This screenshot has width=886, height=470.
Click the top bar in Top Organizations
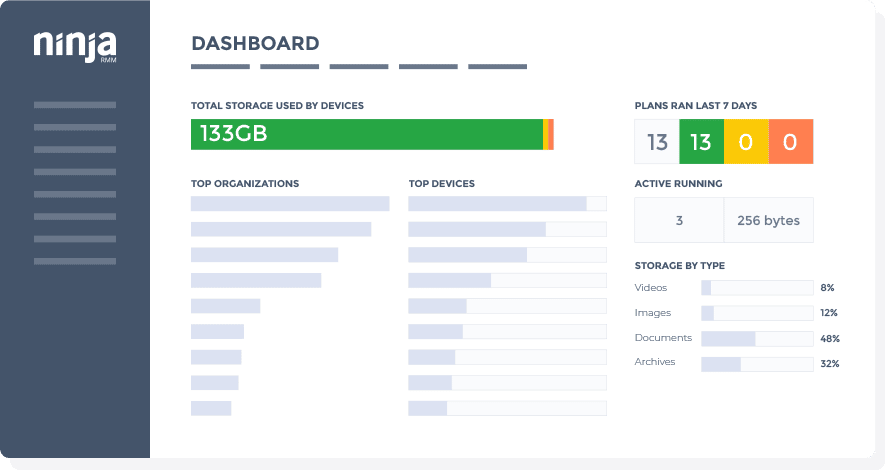pos(290,204)
